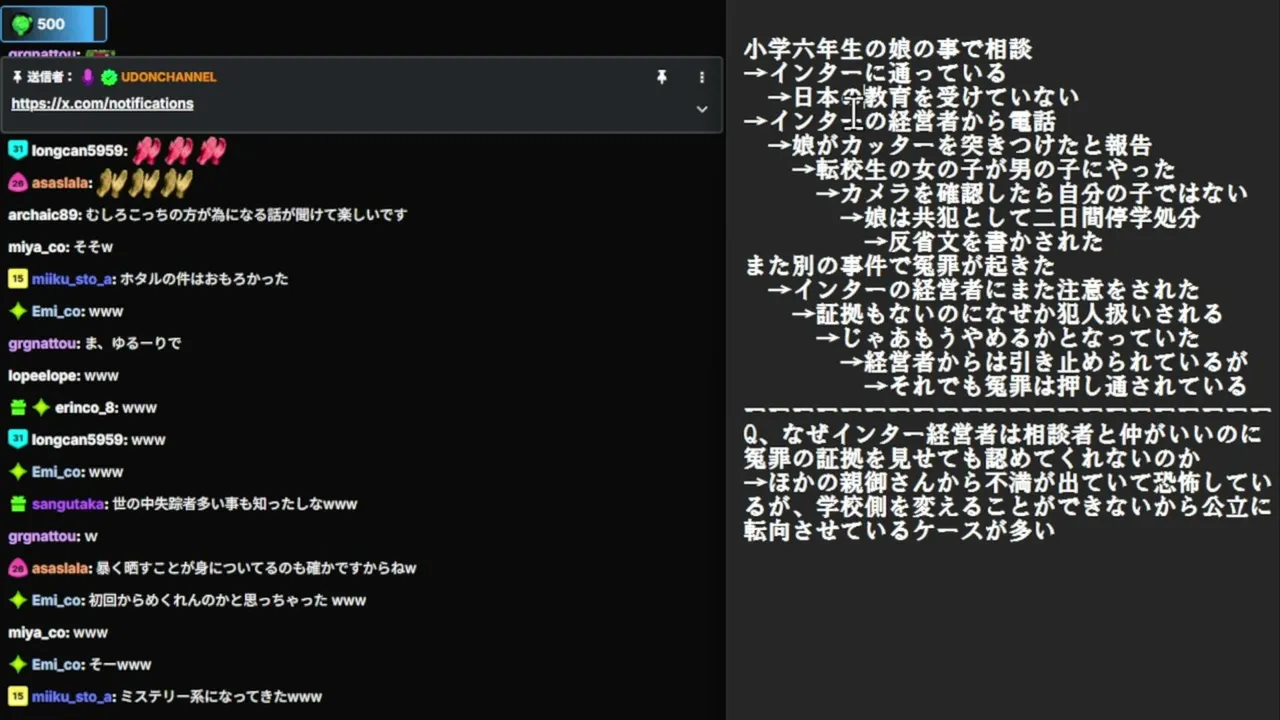Open lopeelope's user card
This screenshot has height=720, width=1280.
[x=42, y=376]
